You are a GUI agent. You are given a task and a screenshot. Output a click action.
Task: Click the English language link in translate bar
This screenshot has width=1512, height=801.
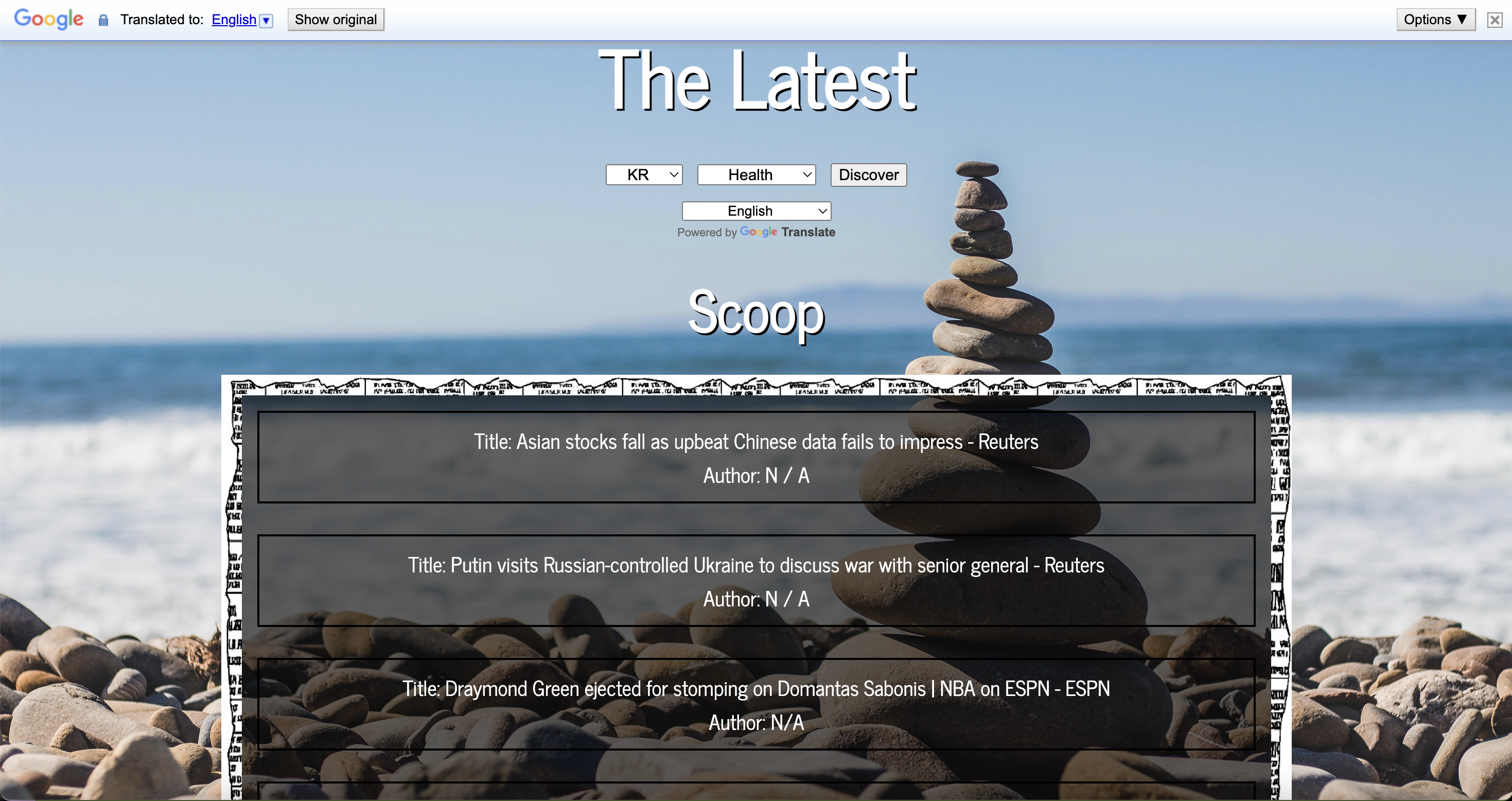coord(234,20)
